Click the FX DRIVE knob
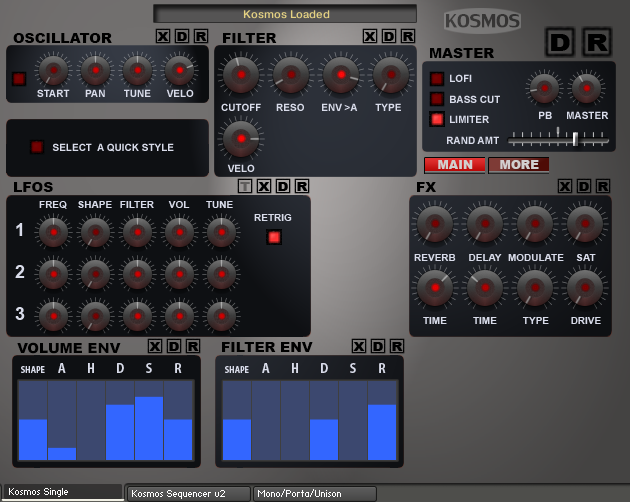 point(585,288)
